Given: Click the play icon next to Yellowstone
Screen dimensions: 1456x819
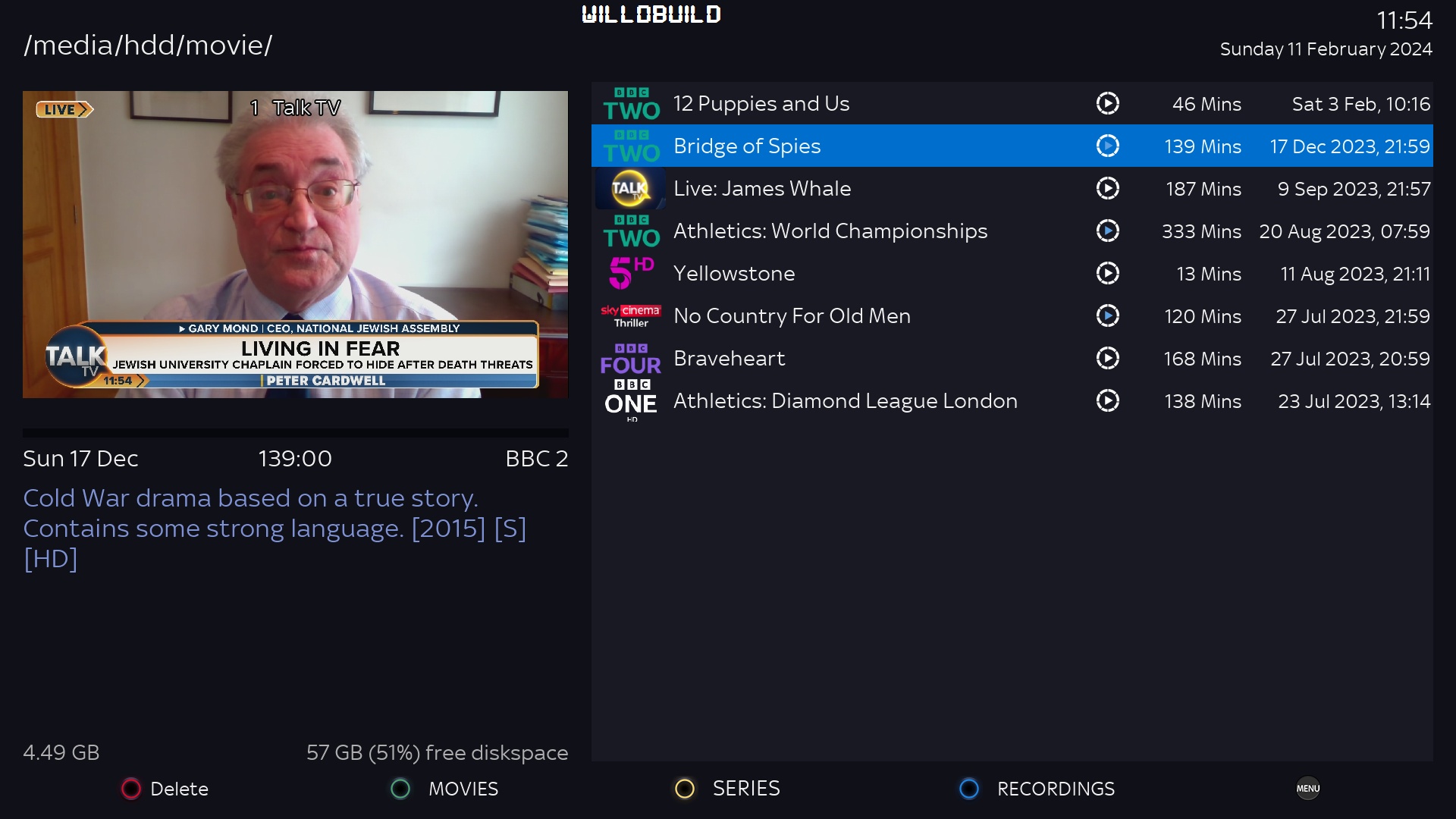Looking at the screenshot, I should (x=1108, y=273).
